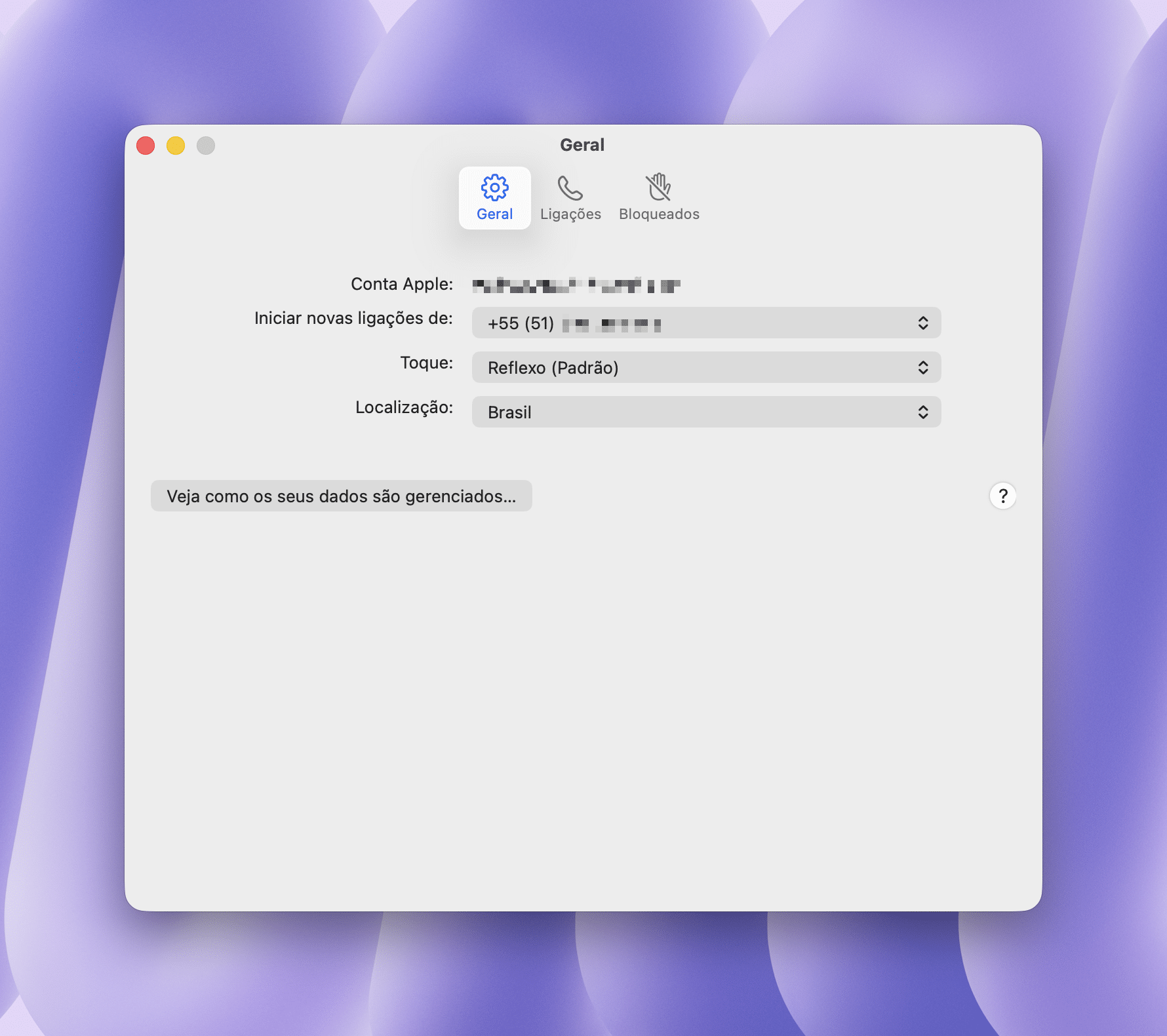Click the arrows on the phone number selector
Viewport: 1167px width, 1036px height.
922,323
